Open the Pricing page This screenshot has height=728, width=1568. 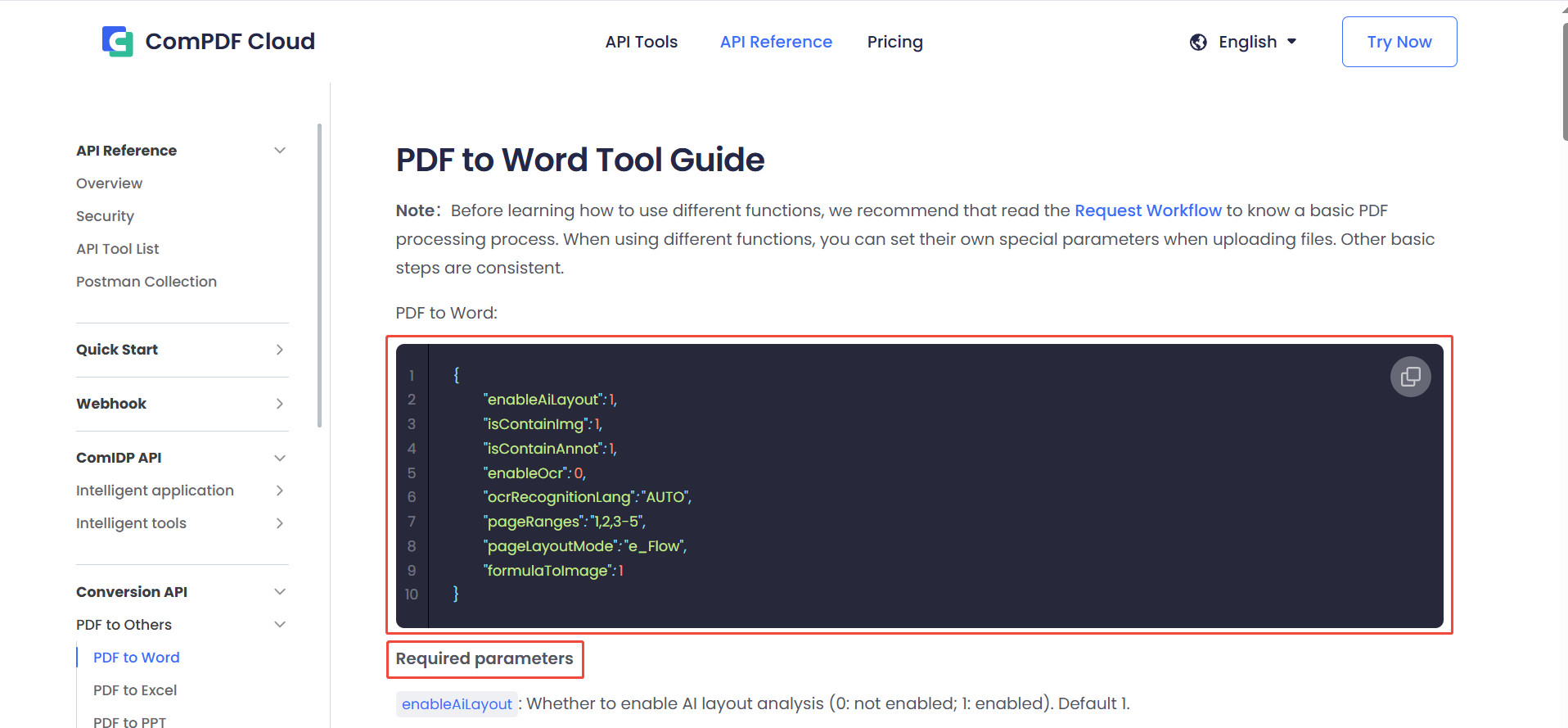coord(894,42)
